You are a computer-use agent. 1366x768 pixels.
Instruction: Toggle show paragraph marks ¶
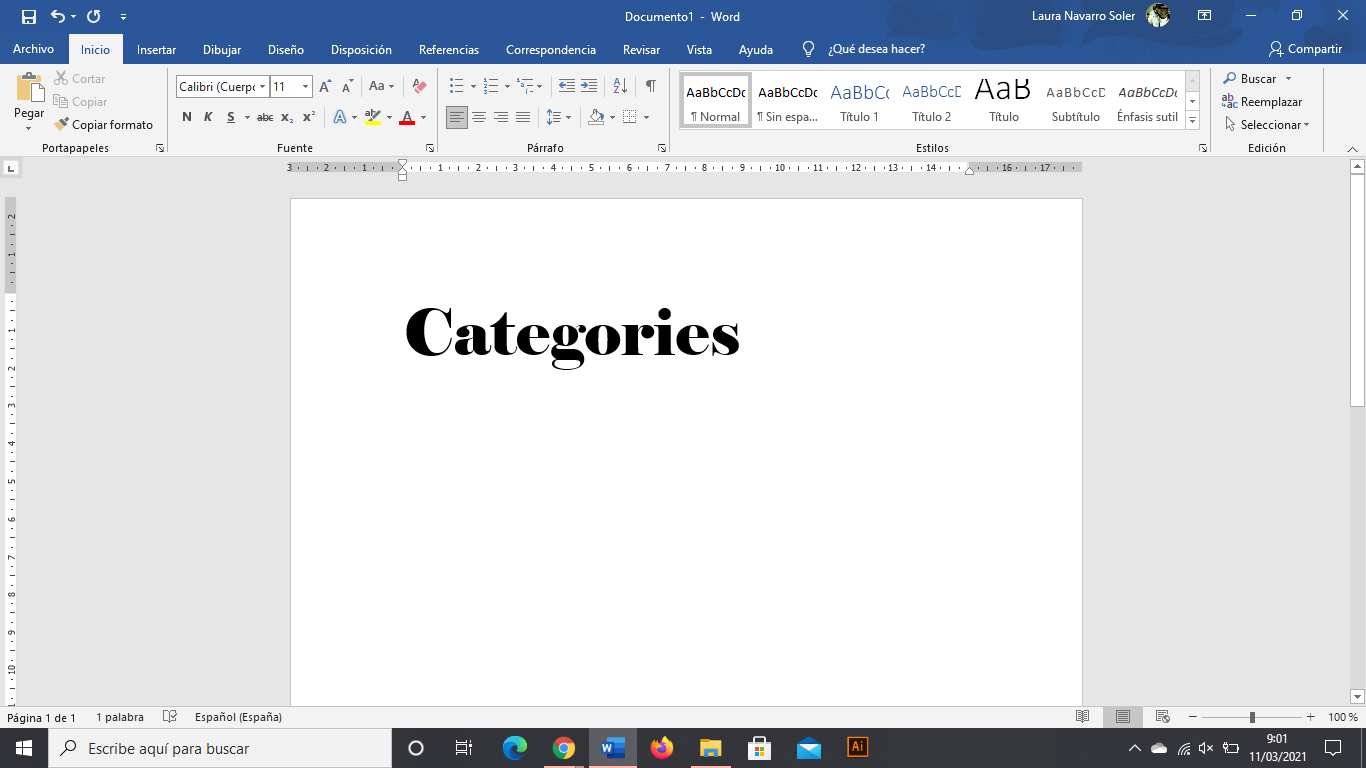tap(650, 86)
